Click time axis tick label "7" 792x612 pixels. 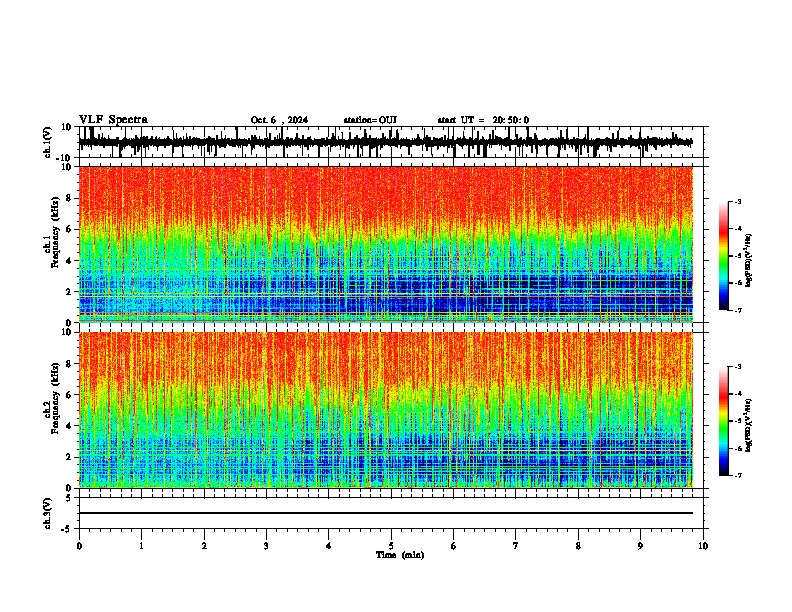pyautogui.click(x=516, y=545)
